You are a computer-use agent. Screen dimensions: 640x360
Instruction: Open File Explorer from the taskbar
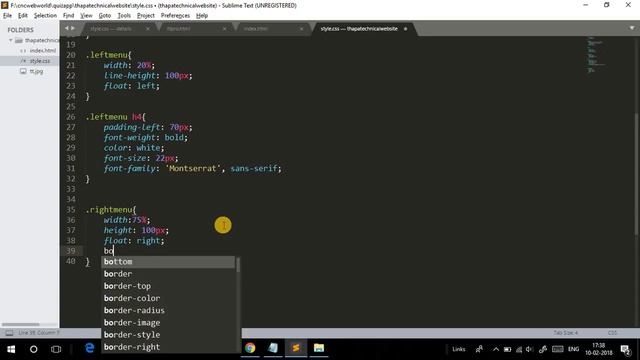pyautogui.click(x=319, y=348)
